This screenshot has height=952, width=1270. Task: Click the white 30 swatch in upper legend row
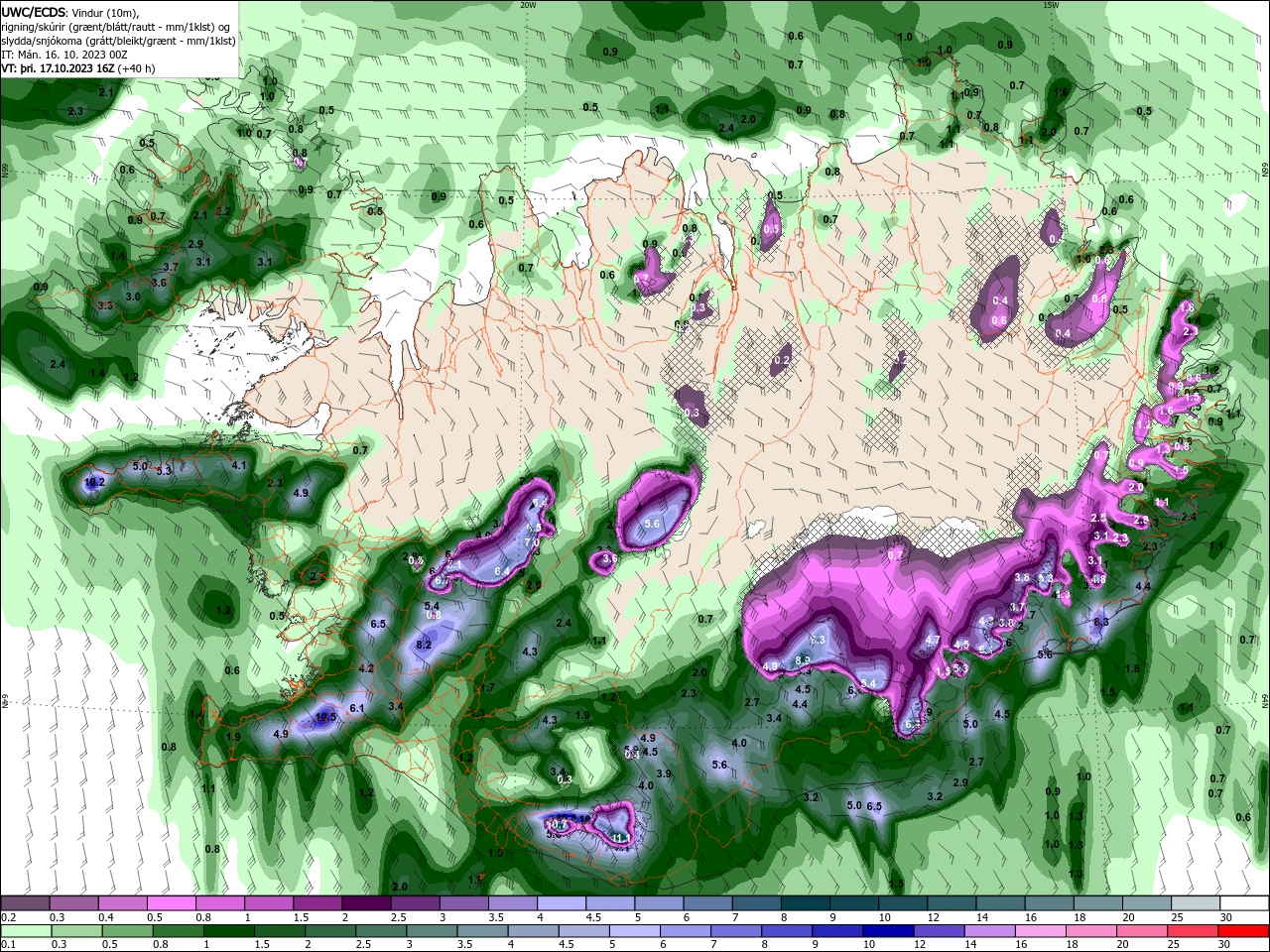(x=1245, y=903)
